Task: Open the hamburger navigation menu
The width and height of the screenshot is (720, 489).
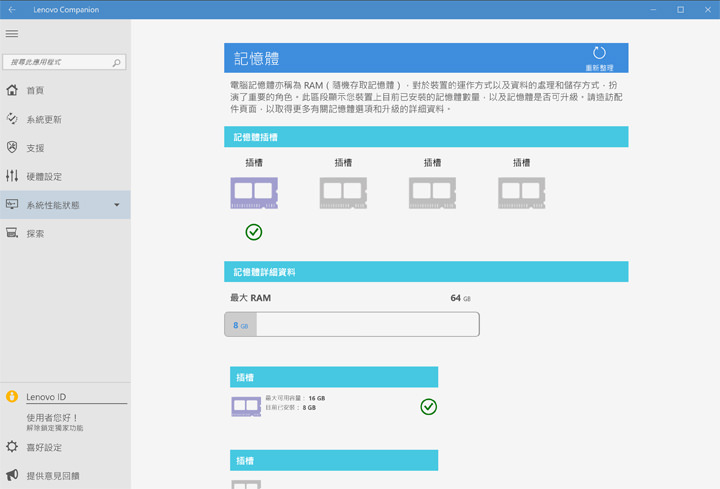Action: (12, 34)
